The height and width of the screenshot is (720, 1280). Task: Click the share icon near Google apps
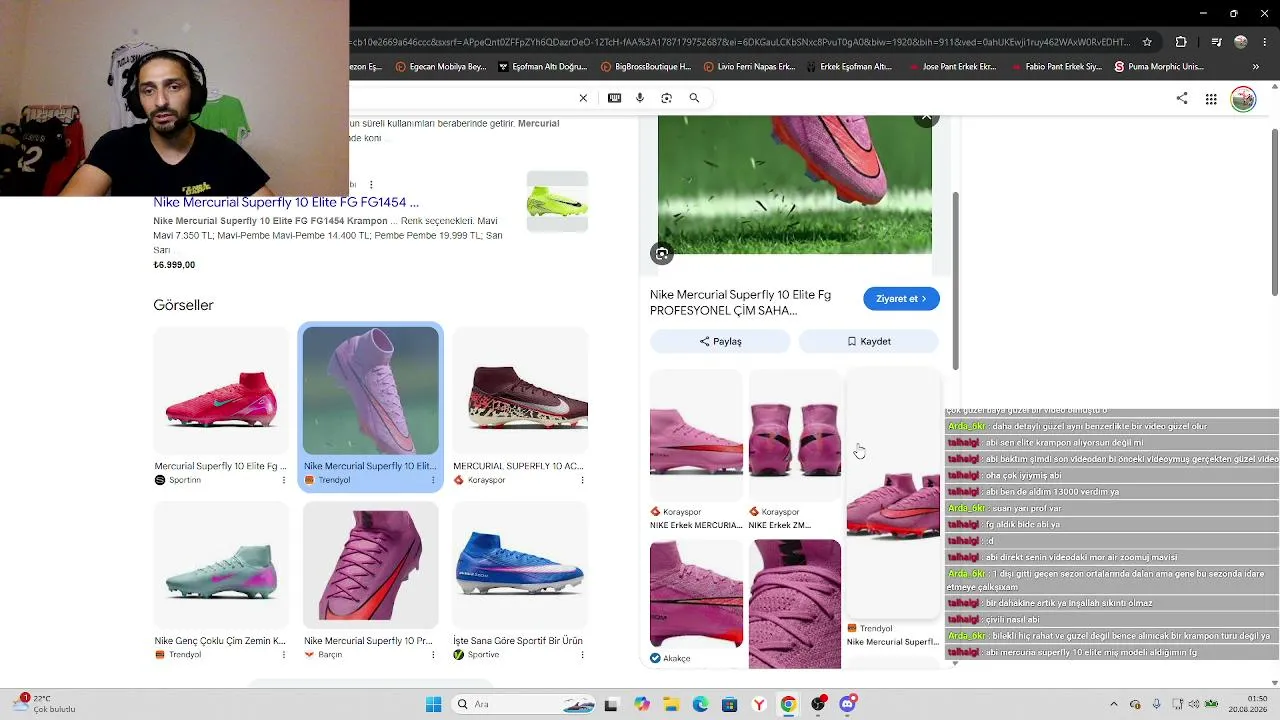(x=1182, y=98)
